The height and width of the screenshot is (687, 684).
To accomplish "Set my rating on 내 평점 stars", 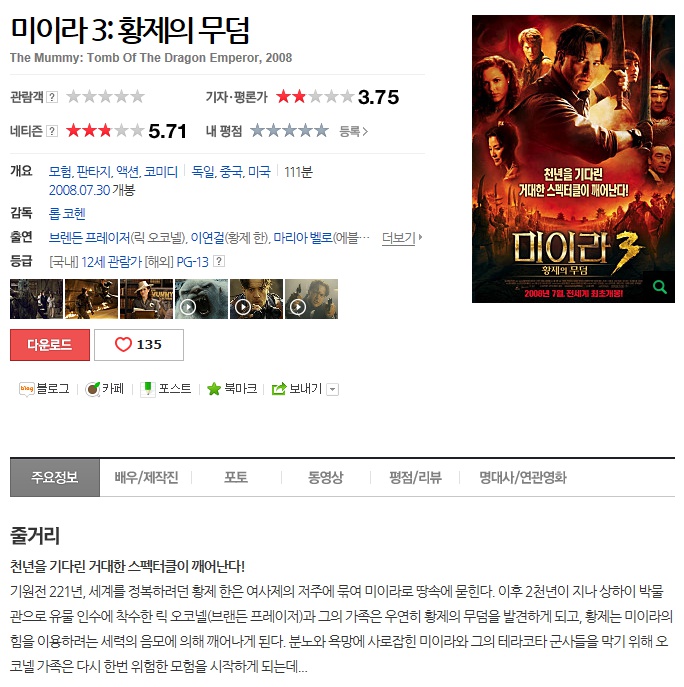I will 289,131.
